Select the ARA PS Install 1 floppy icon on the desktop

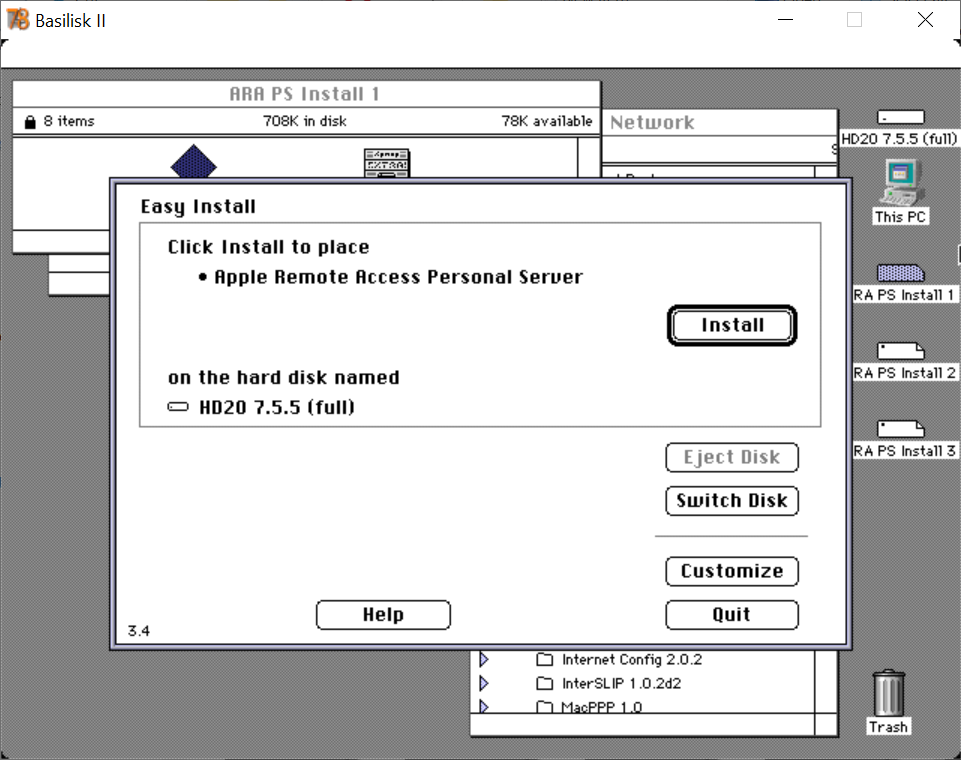(900, 273)
